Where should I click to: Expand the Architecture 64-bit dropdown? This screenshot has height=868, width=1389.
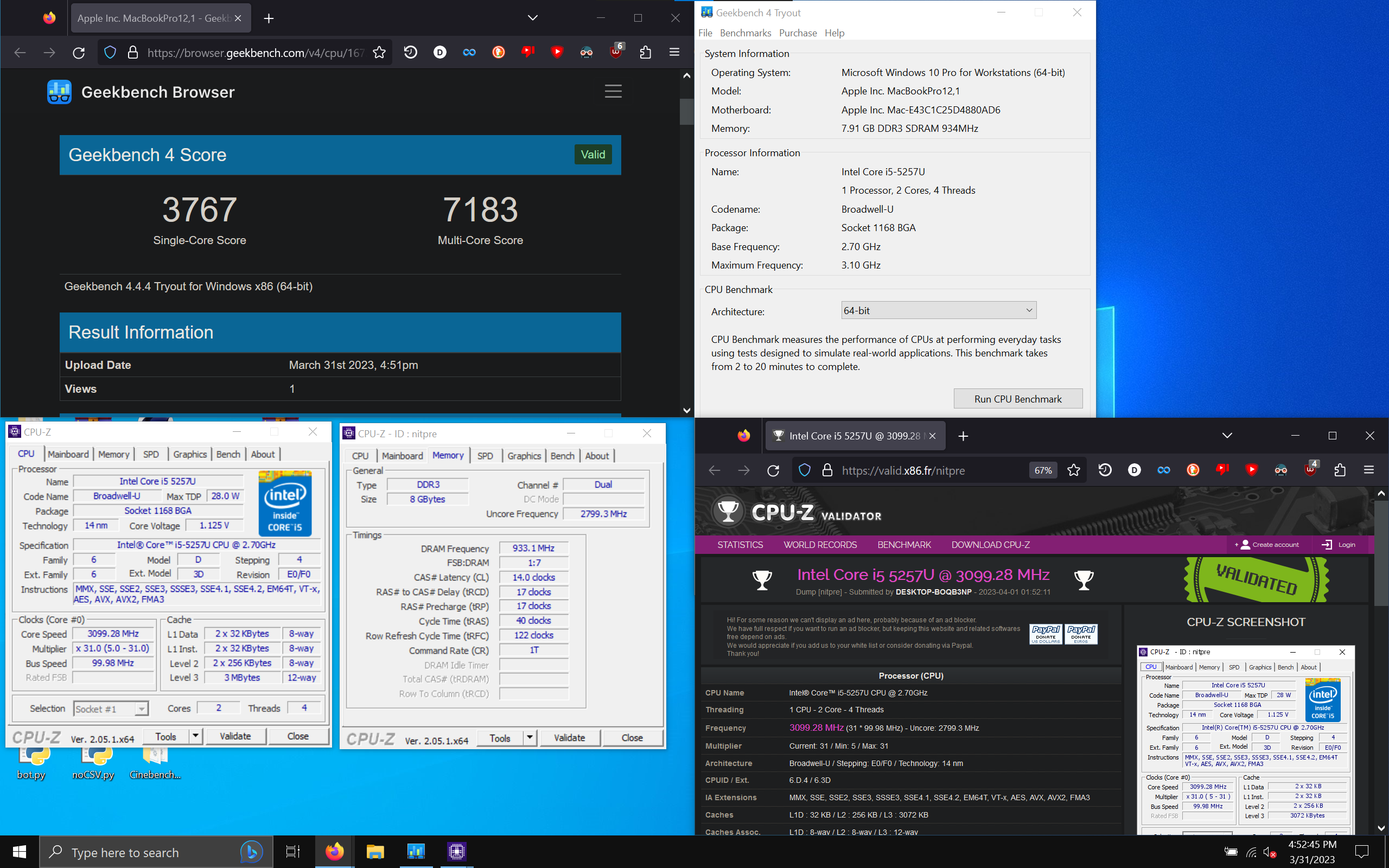click(x=939, y=310)
